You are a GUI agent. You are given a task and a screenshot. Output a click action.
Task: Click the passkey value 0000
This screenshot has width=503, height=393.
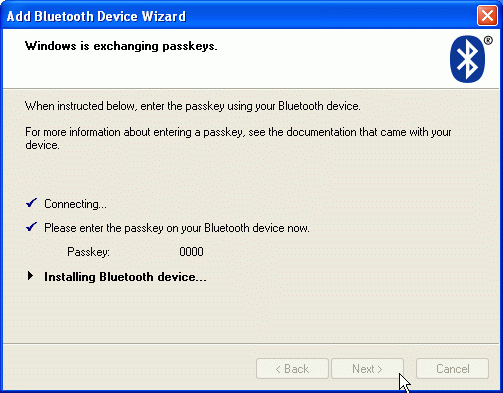point(191,252)
